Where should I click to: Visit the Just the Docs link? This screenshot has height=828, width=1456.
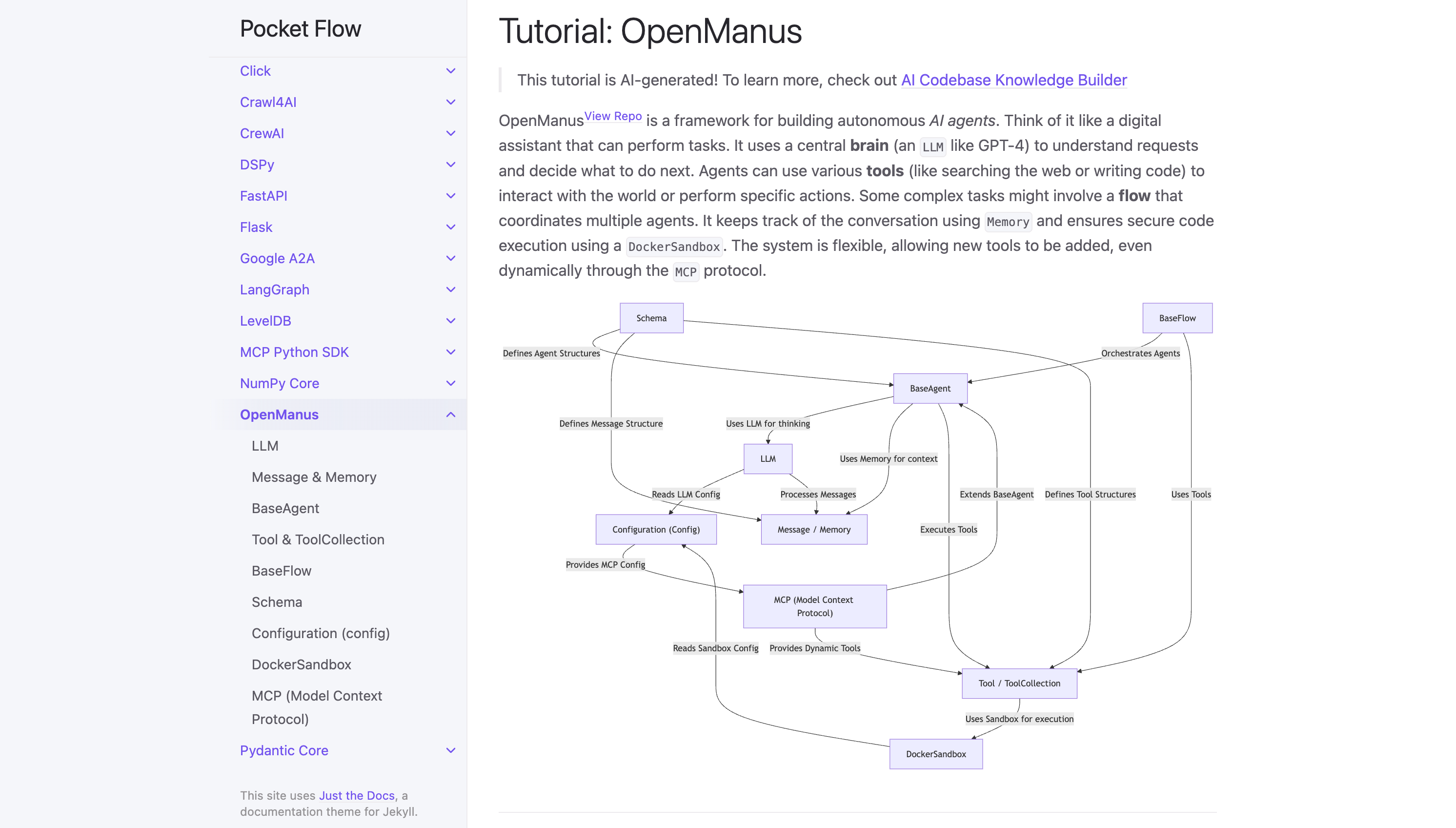click(357, 796)
